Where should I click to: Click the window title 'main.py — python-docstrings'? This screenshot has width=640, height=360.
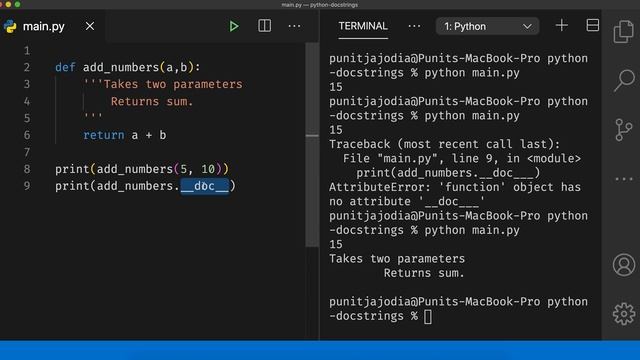pyautogui.click(x=320, y=5)
